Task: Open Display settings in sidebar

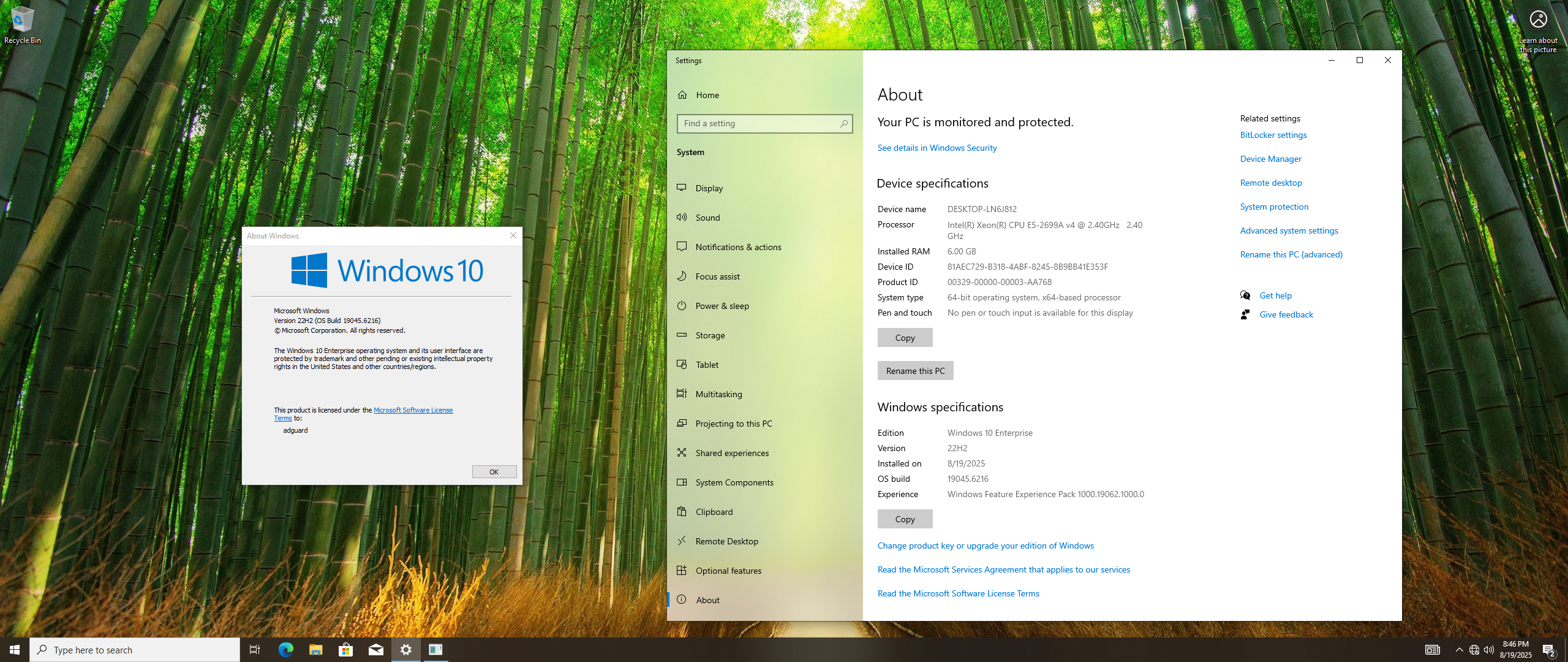Action: [x=764, y=188]
